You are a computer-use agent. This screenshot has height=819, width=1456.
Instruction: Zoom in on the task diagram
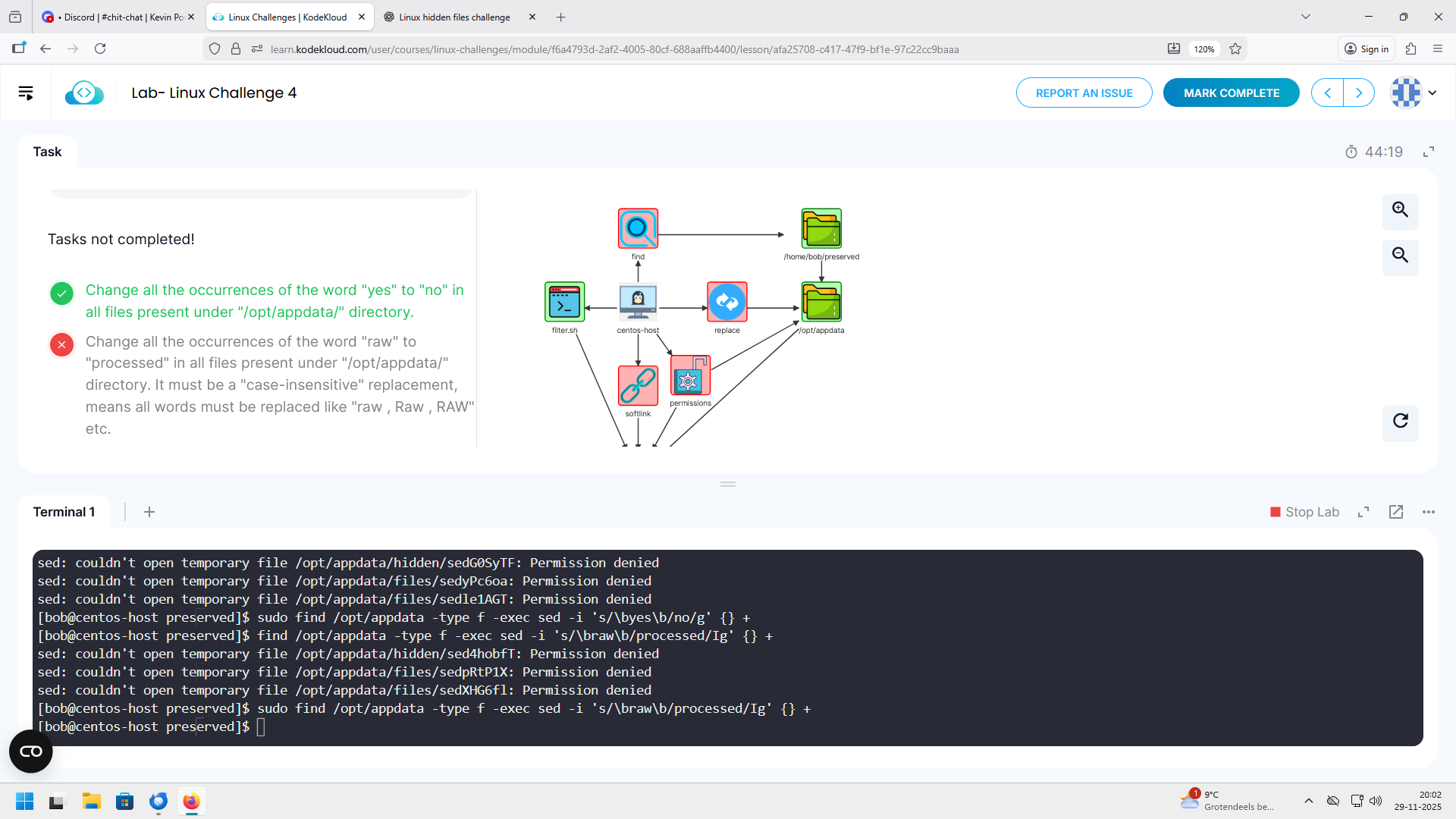click(1400, 210)
